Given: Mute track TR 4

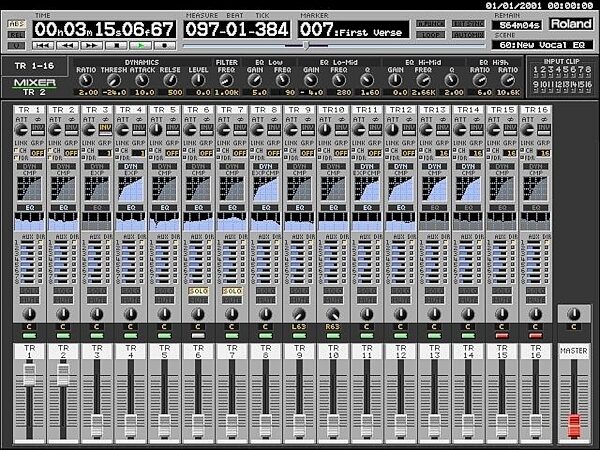Looking at the screenshot, I should (131, 300).
